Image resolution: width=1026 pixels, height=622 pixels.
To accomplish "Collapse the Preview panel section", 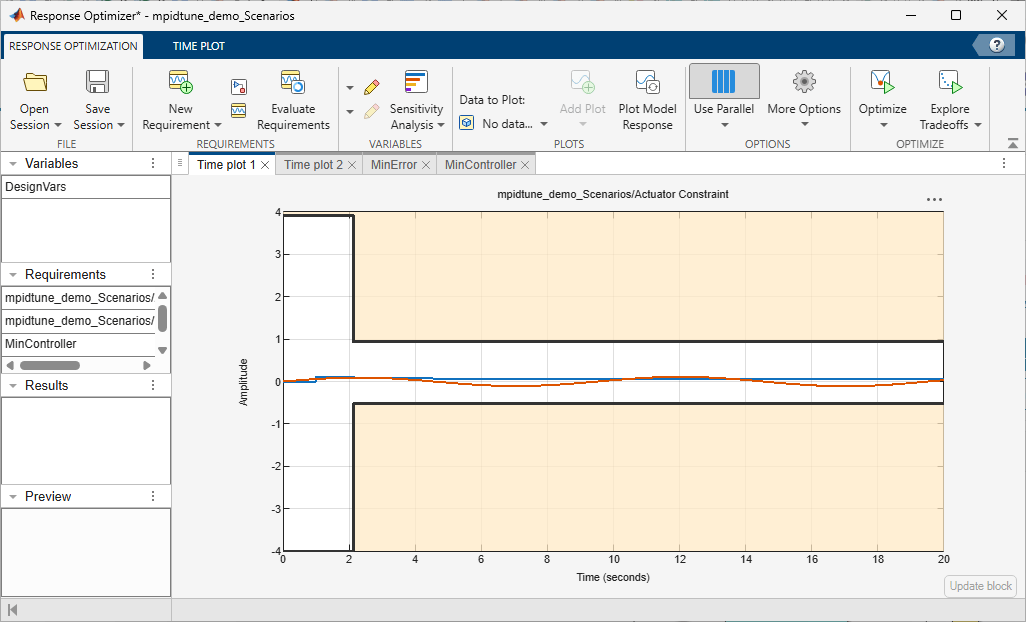I will [12, 497].
